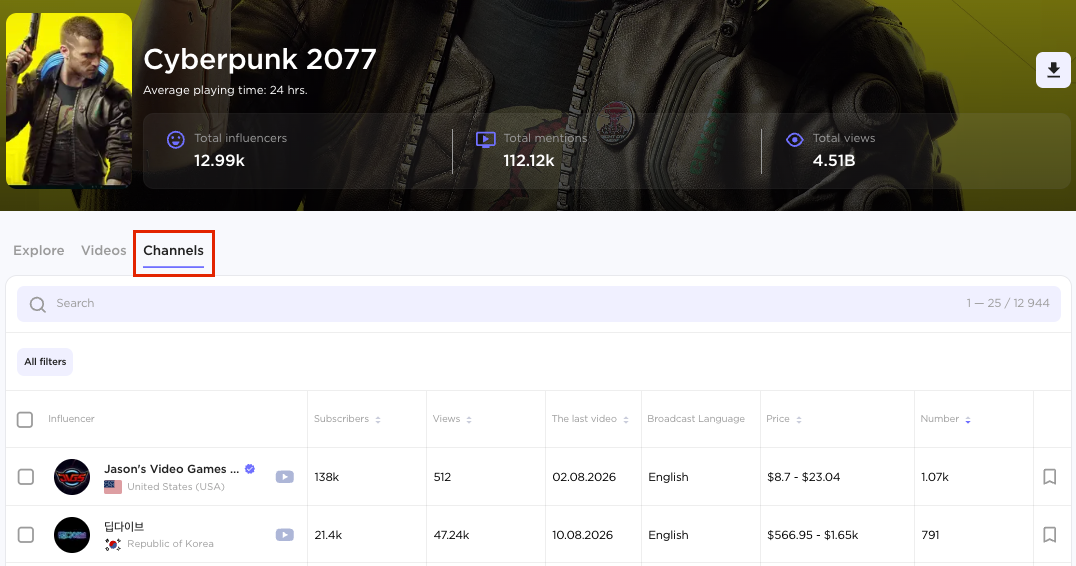Click the Broadcast Language column header
Viewport: 1076px width, 566px height.
click(696, 418)
